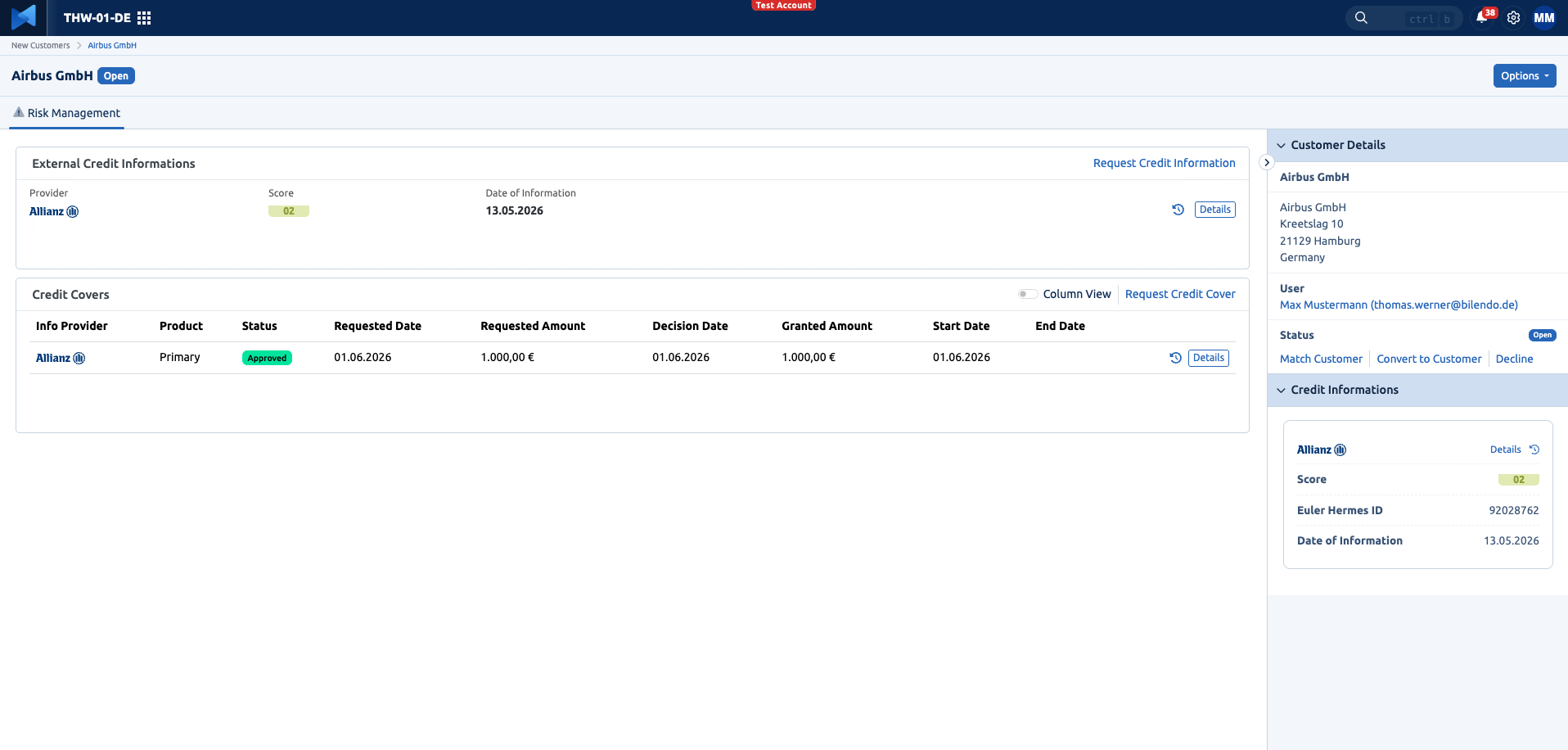Click the sidebar score 02 badge

pos(1519,480)
